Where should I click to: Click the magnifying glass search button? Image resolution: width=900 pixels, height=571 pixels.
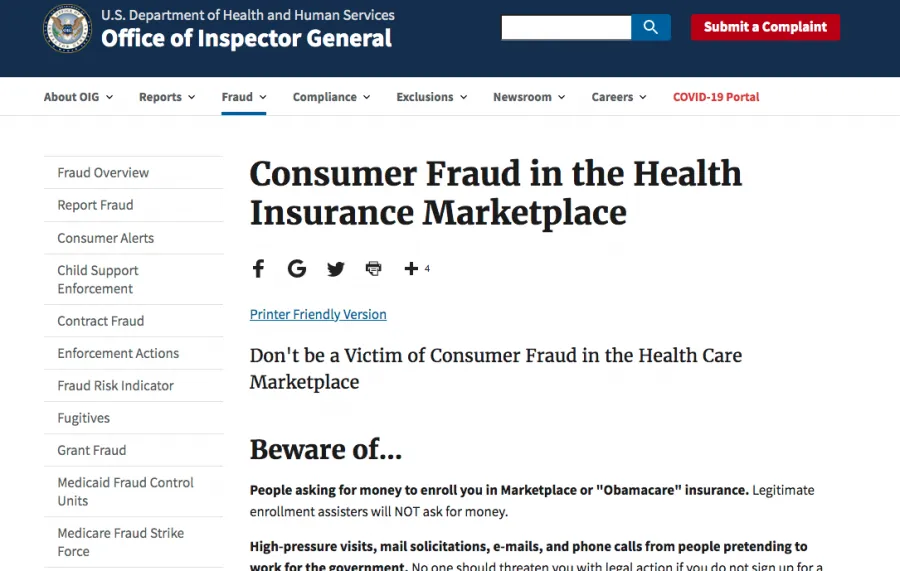(x=650, y=27)
